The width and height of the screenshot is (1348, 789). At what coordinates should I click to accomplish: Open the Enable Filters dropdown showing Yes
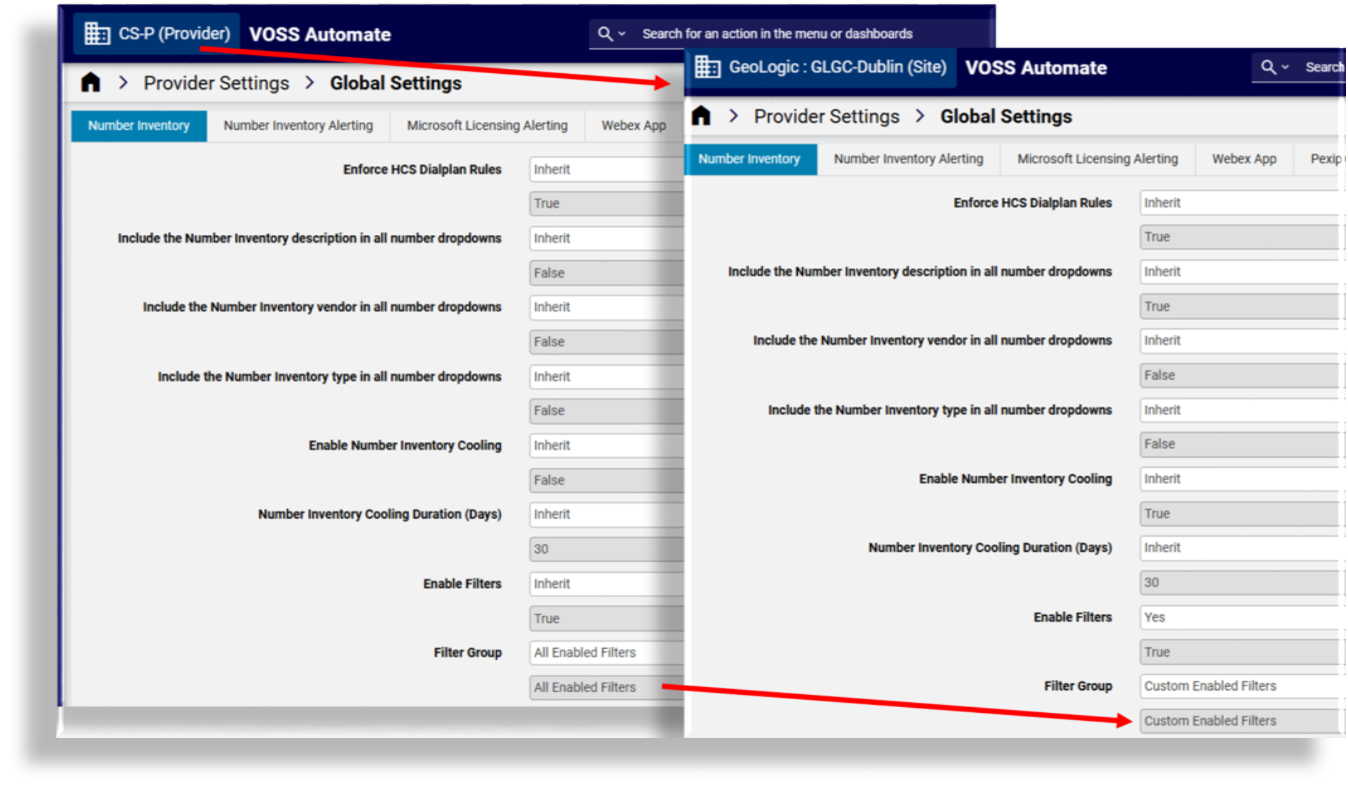click(1240, 617)
